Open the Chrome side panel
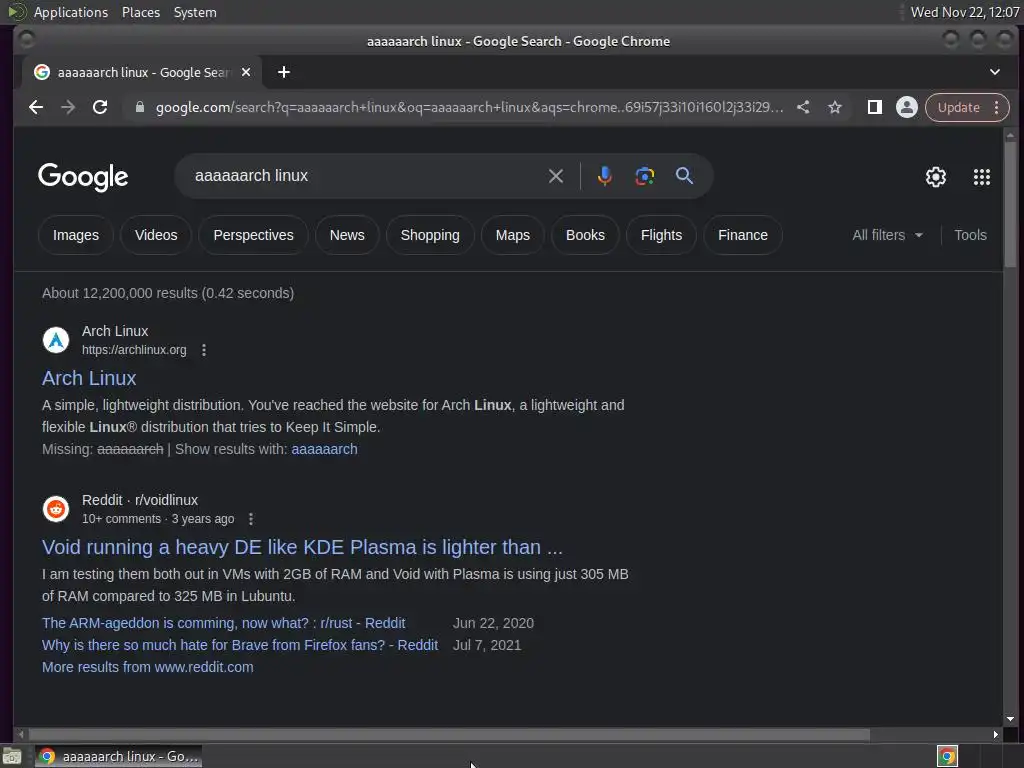The width and height of the screenshot is (1024, 768). (x=874, y=107)
